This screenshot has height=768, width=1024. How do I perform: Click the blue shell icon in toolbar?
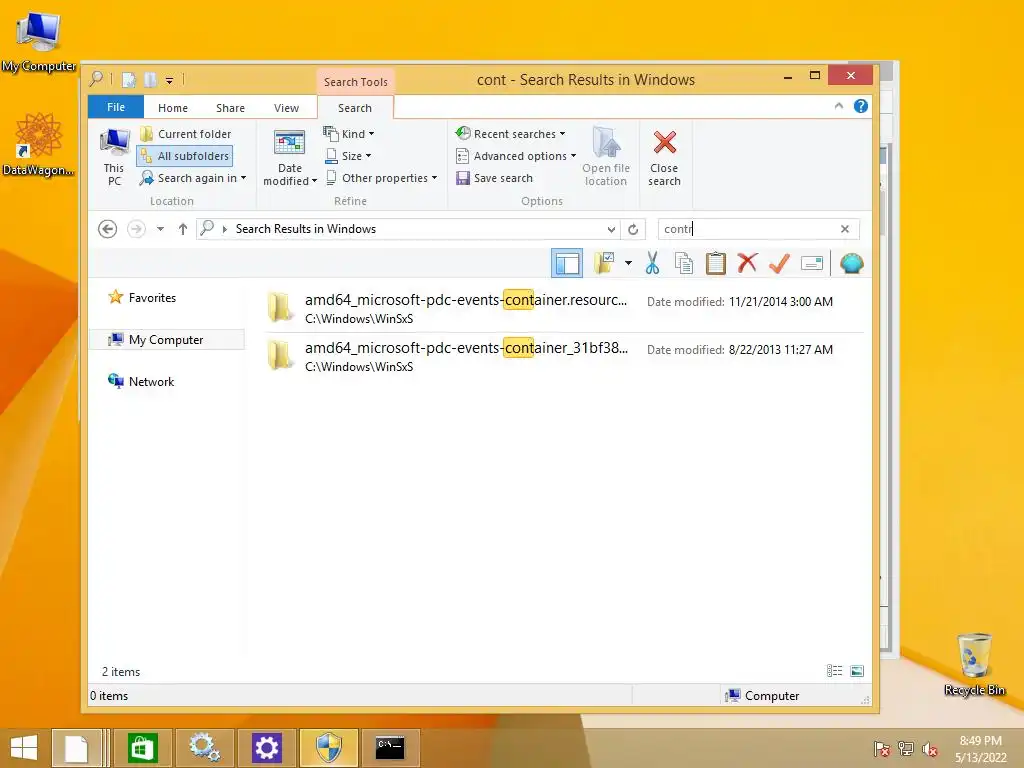pyautogui.click(x=852, y=263)
